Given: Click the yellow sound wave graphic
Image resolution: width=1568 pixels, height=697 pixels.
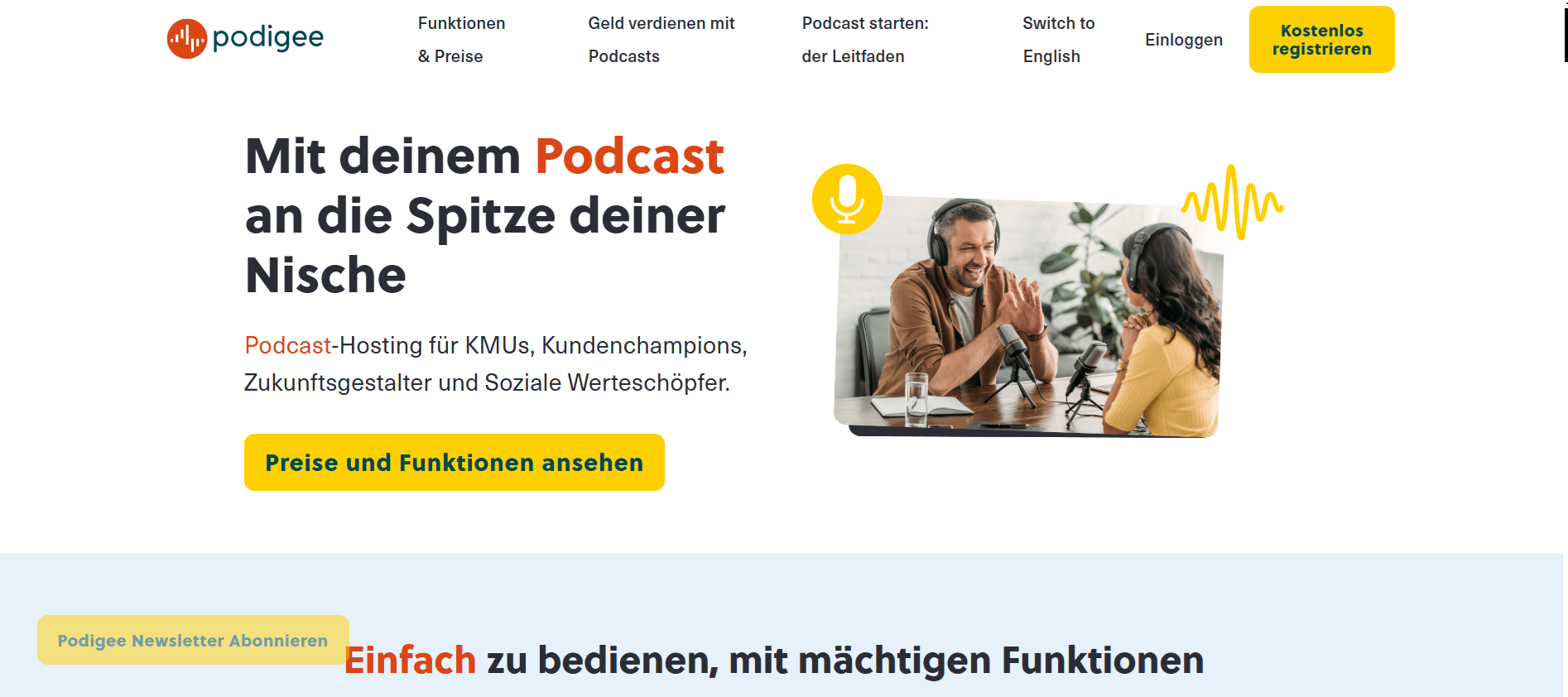Looking at the screenshot, I should pyautogui.click(x=1233, y=202).
